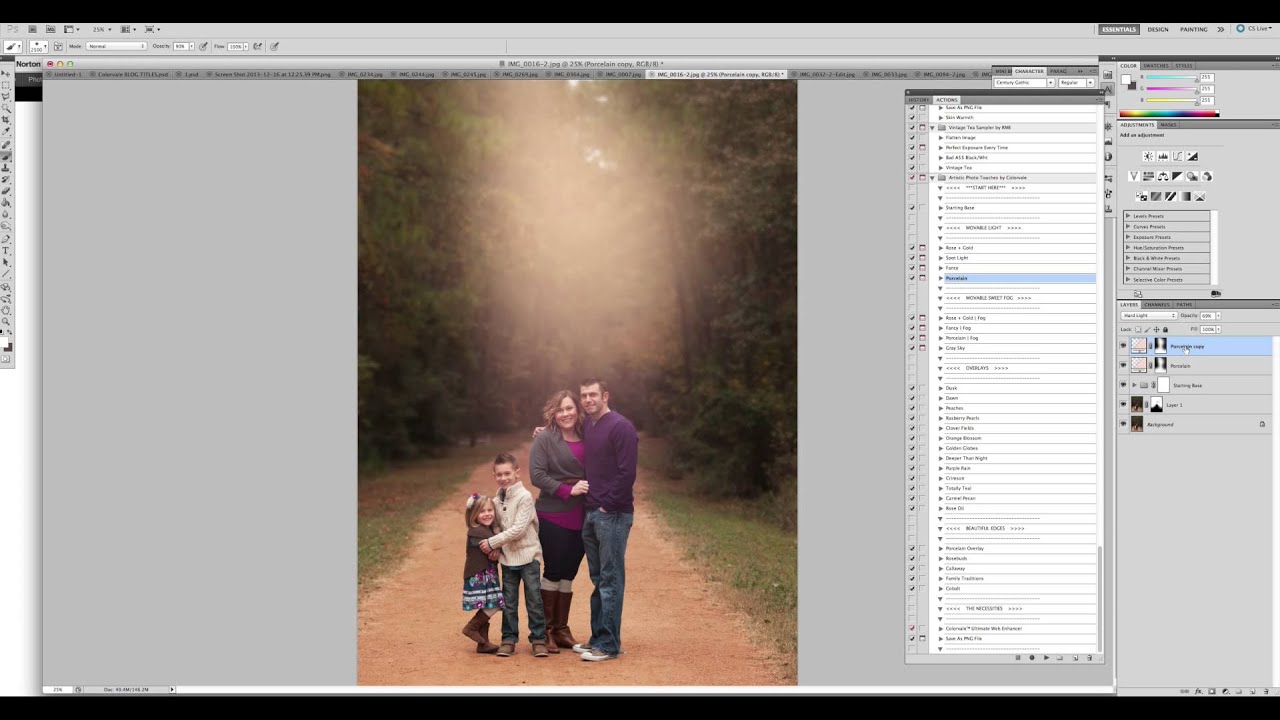This screenshot has width=1280, height=720.
Task: Add a Curves adjustment
Action: [x=1178, y=157]
